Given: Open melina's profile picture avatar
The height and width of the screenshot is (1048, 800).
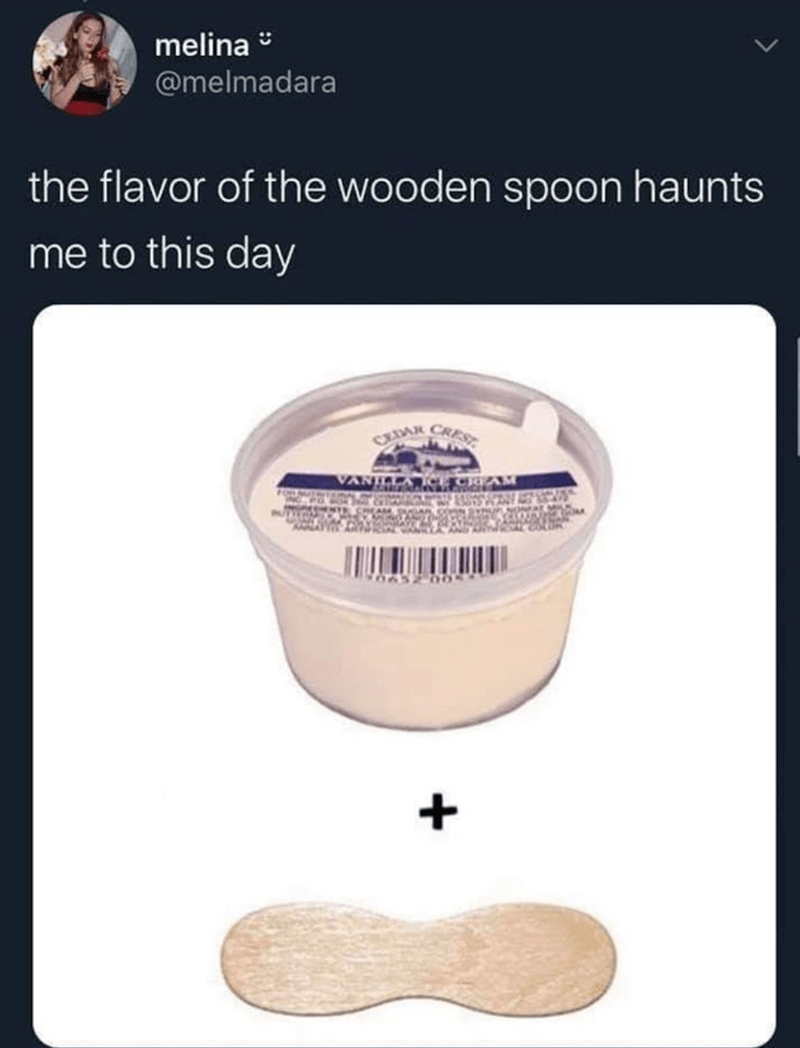Looking at the screenshot, I should (85, 62).
